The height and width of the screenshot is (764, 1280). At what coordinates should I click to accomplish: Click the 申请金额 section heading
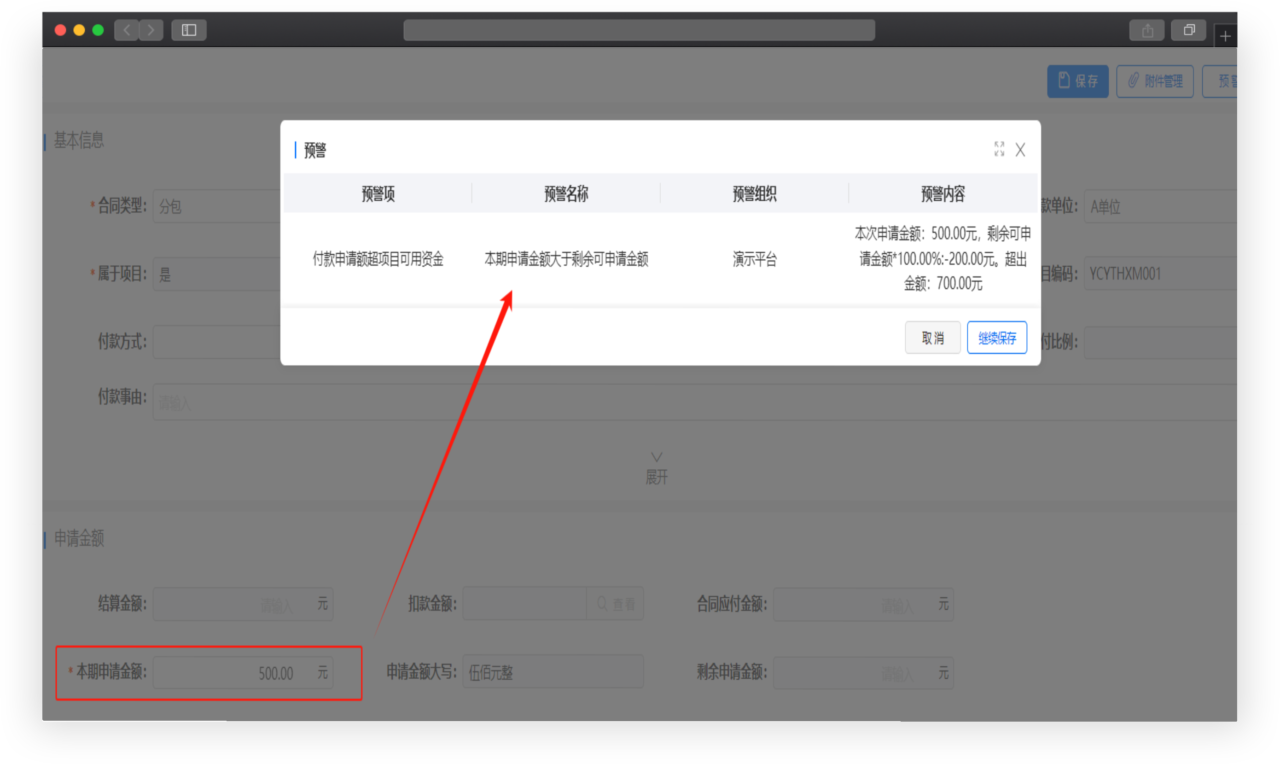click(x=78, y=539)
